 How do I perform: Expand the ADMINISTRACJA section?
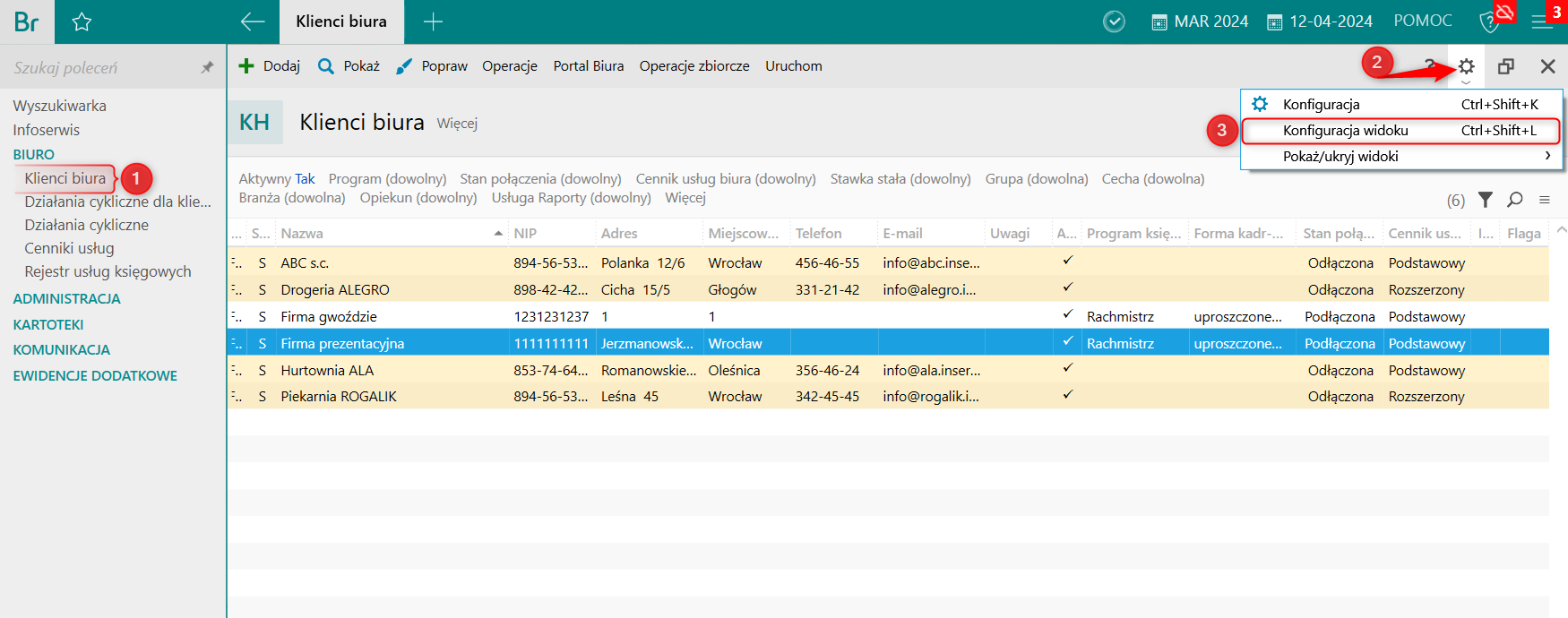[66, 298]
